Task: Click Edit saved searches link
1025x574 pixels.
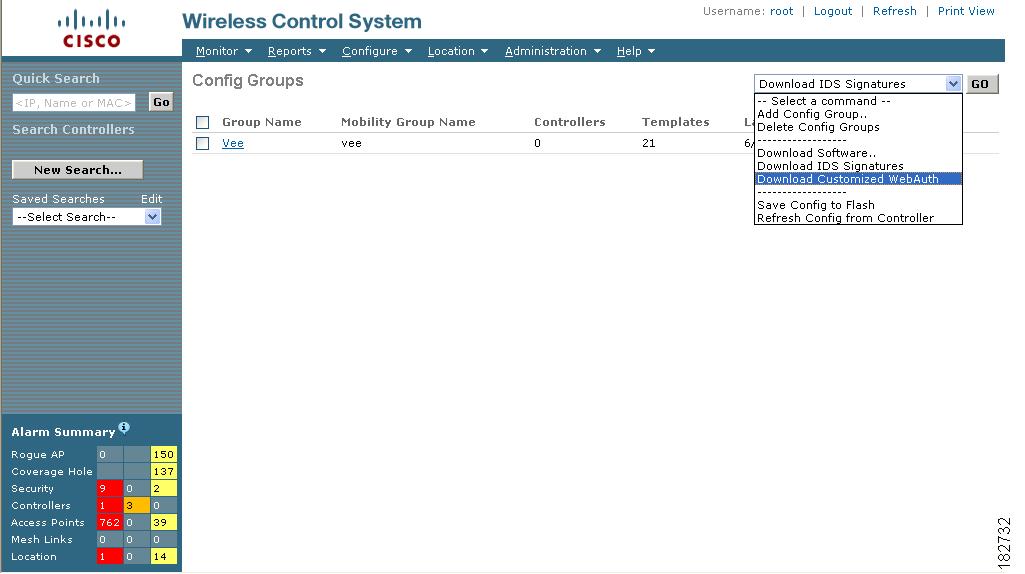Action: (x=152, y=199)
